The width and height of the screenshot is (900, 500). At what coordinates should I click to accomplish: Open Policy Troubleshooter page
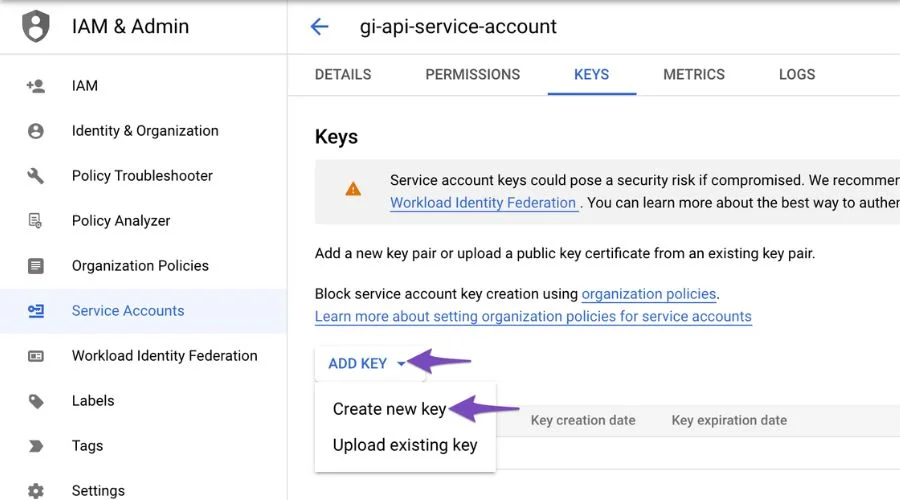point(143,176)
